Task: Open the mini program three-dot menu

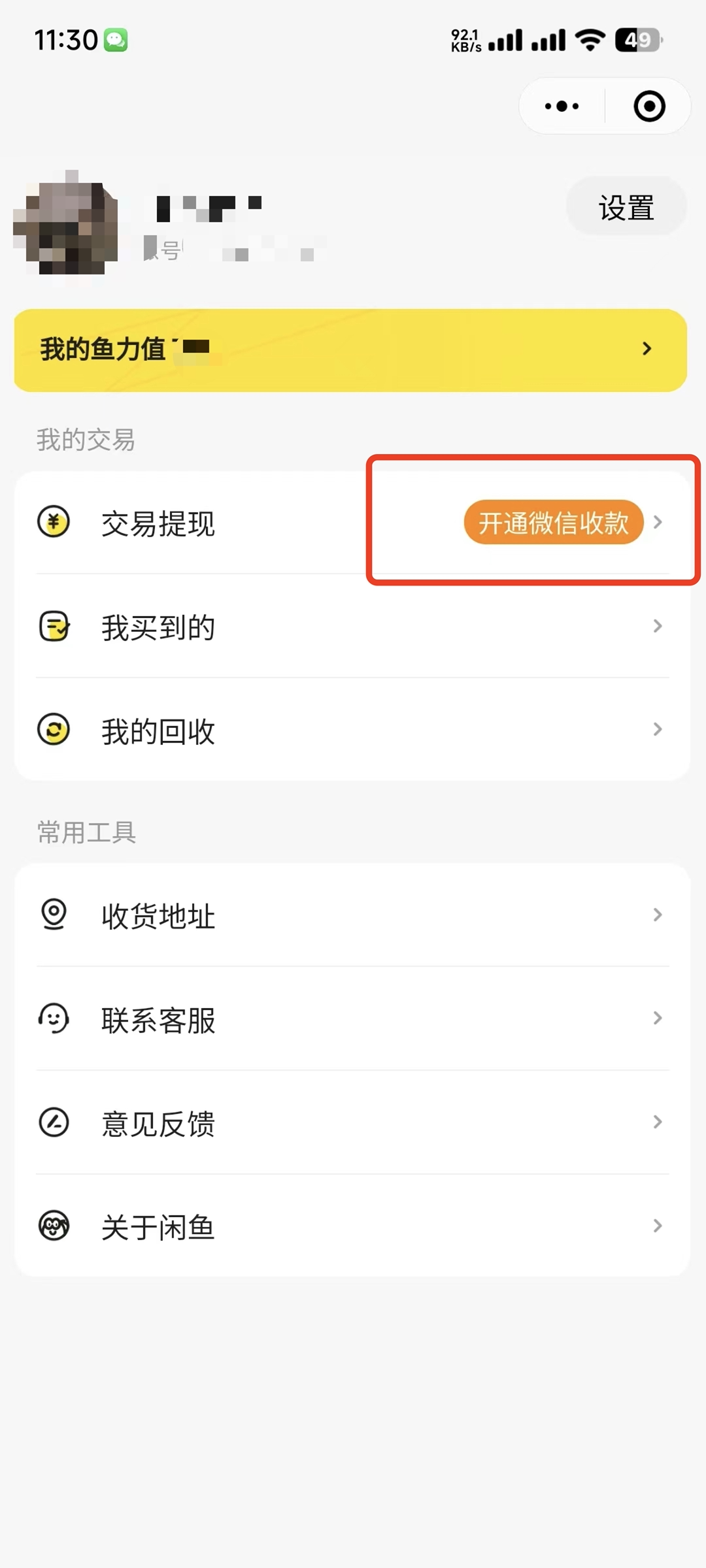Action: coord(562,106)
